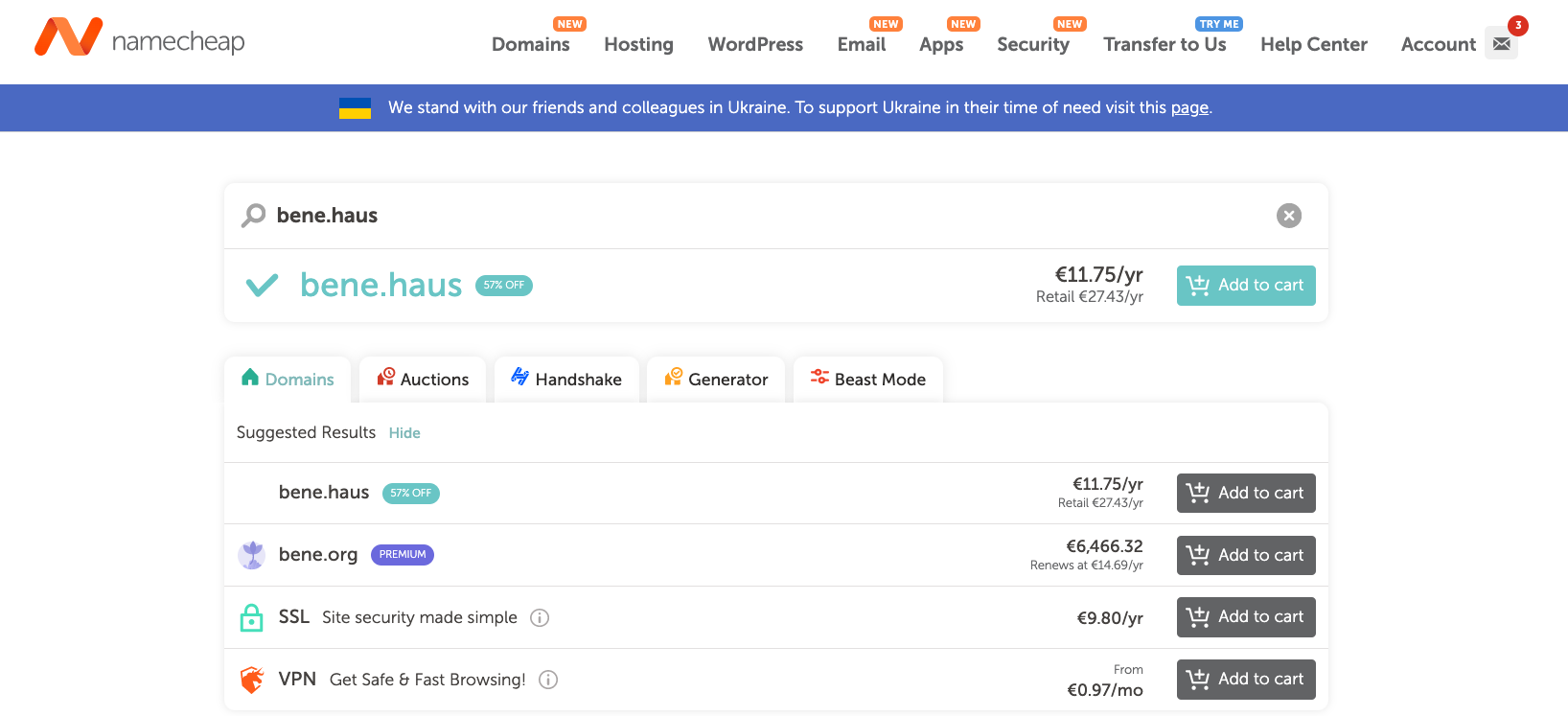The image size is (1568, 716).
Task: Click bene.org in suggested results
Action: click(x=318, y=555)
